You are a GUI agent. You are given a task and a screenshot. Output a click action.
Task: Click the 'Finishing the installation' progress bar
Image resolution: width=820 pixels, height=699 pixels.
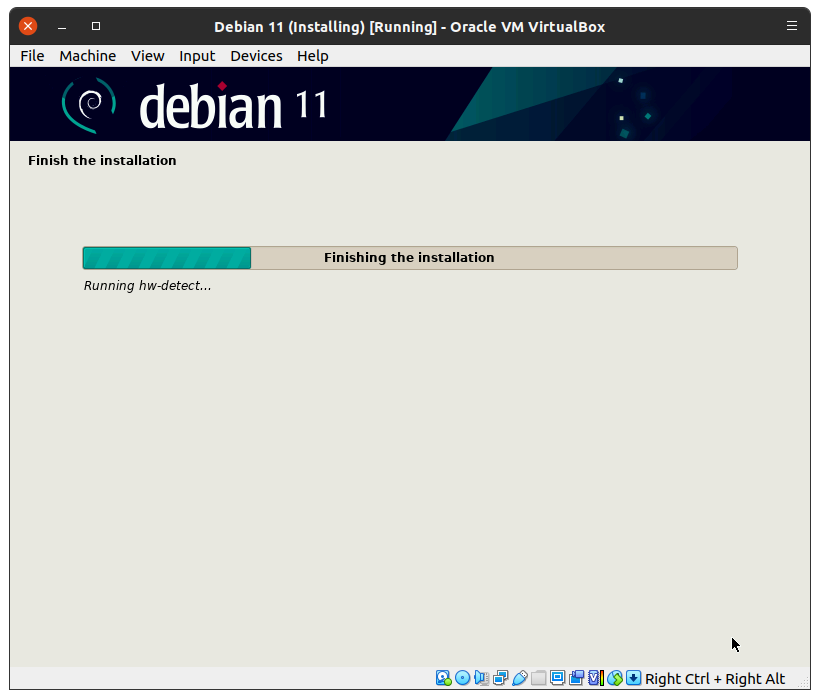(x=409, y=258)
